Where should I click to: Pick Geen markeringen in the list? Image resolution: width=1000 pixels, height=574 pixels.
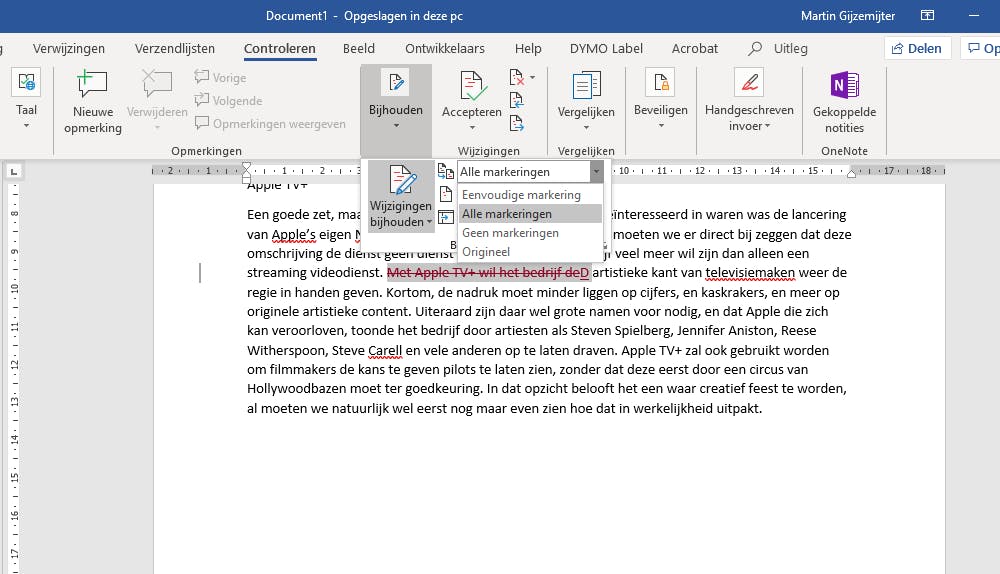(x=530, y=233)
